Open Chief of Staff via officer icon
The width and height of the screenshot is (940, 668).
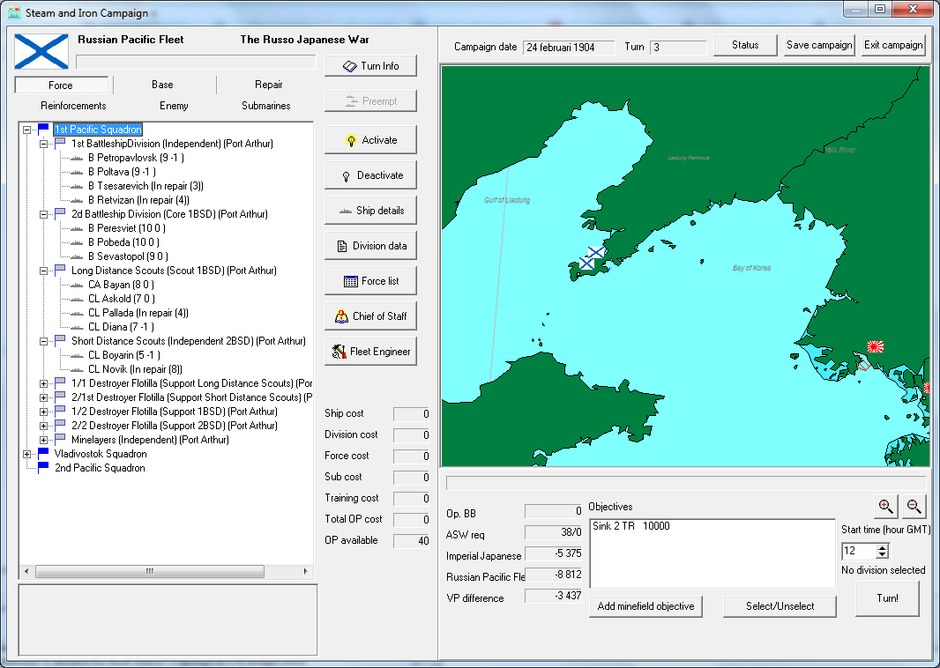(x=340, y=315)
